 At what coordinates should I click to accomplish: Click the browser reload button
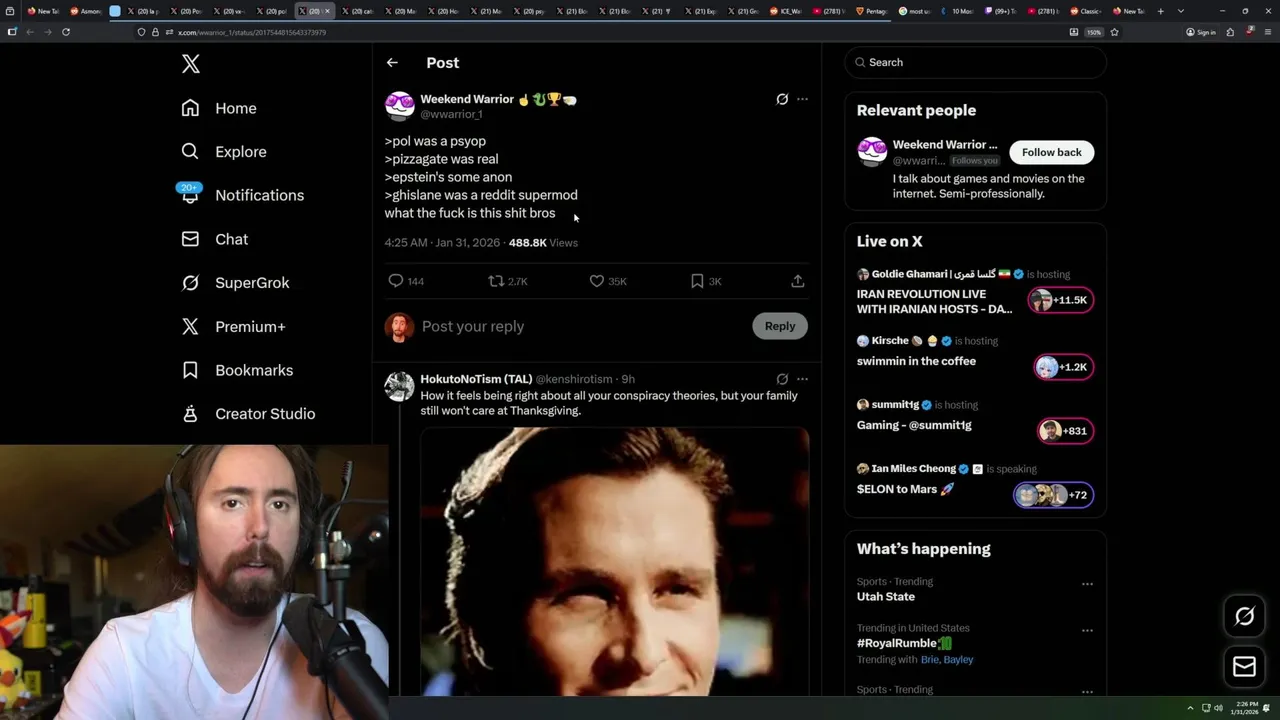coord(66,32)
